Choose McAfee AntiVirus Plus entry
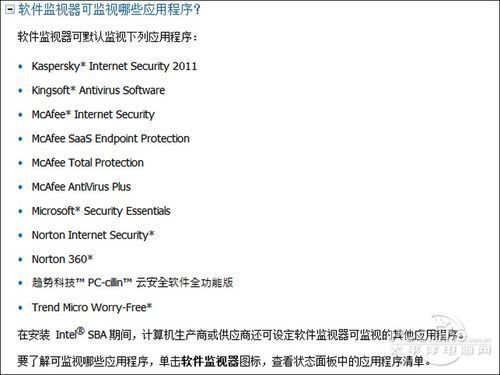500x375 pixels. click(81, 187)
